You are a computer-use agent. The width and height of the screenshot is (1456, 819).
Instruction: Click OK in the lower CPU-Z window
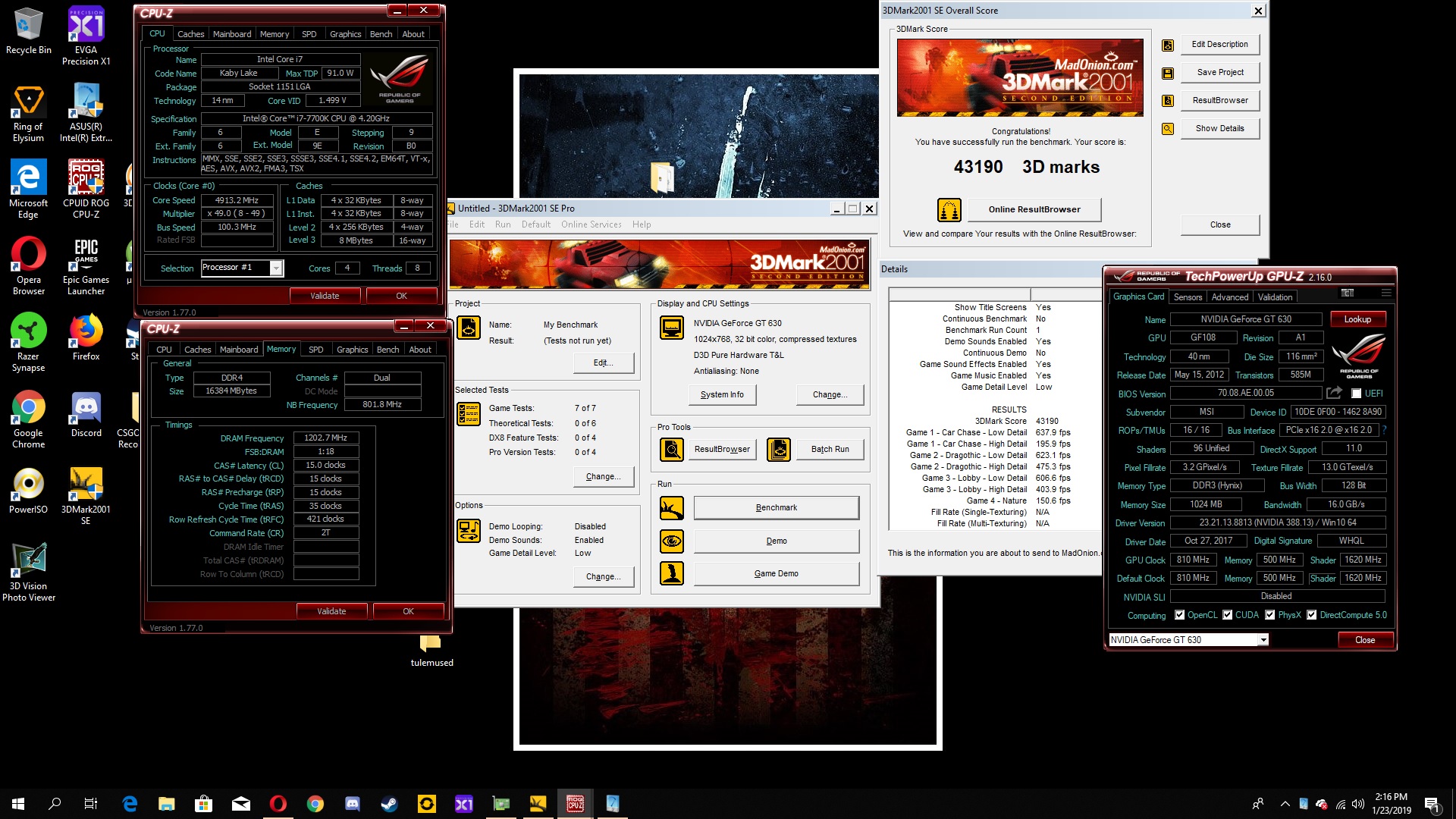[x=408, y=611]
